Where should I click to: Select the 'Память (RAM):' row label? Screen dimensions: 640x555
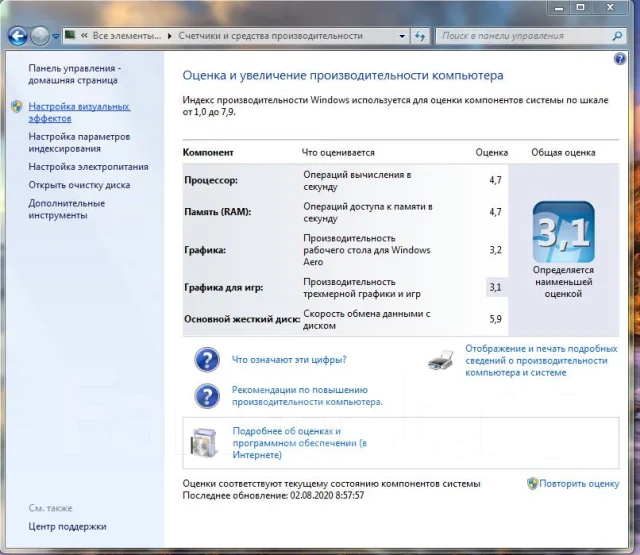(218, 212)
